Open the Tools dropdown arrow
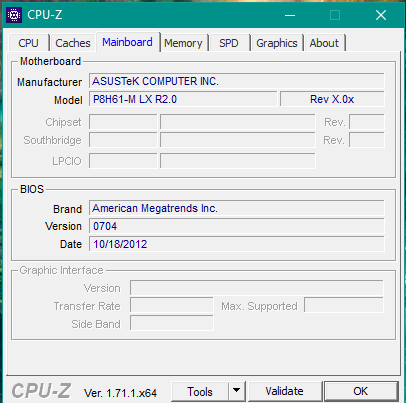406x403 pixels. click(x=237, y=391)
